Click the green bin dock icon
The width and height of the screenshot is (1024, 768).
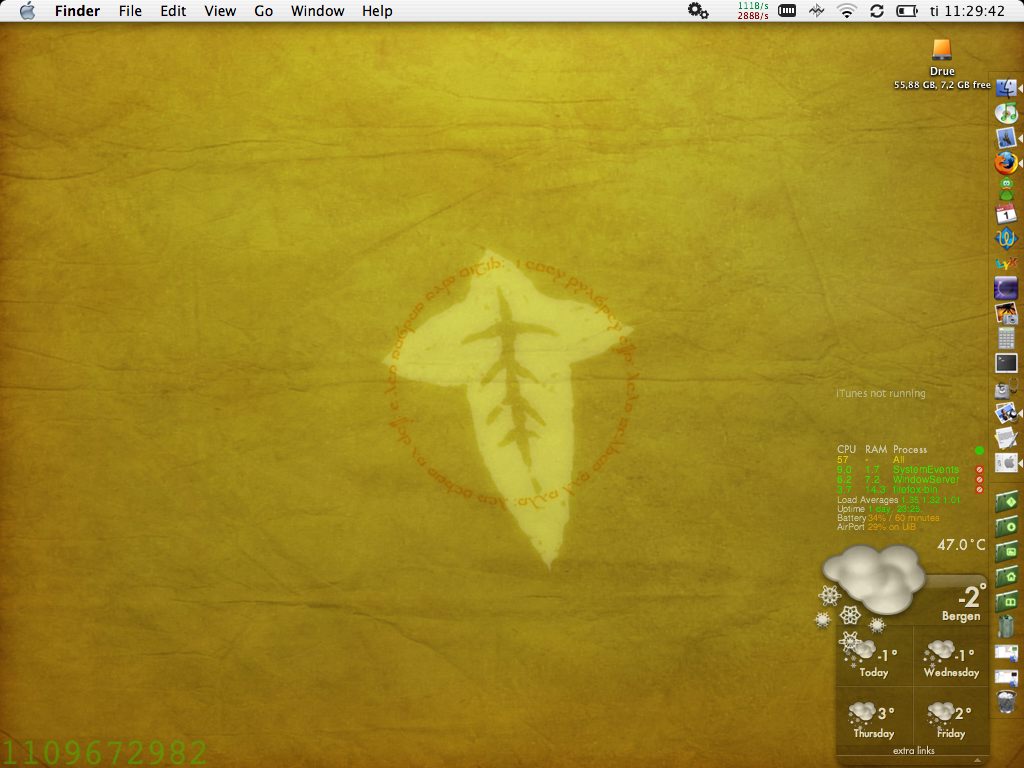point(1006,626)
